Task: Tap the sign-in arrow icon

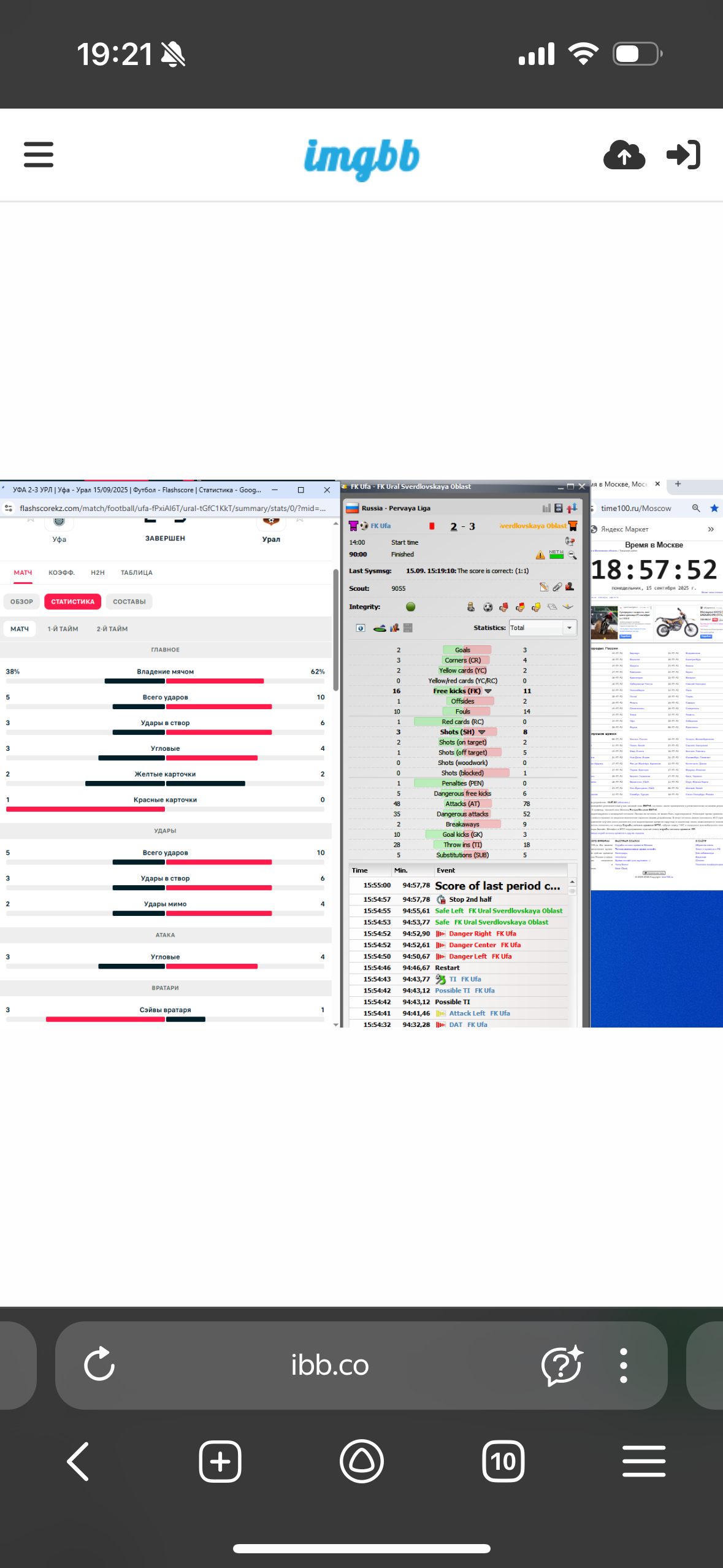Action: (683, 155)
